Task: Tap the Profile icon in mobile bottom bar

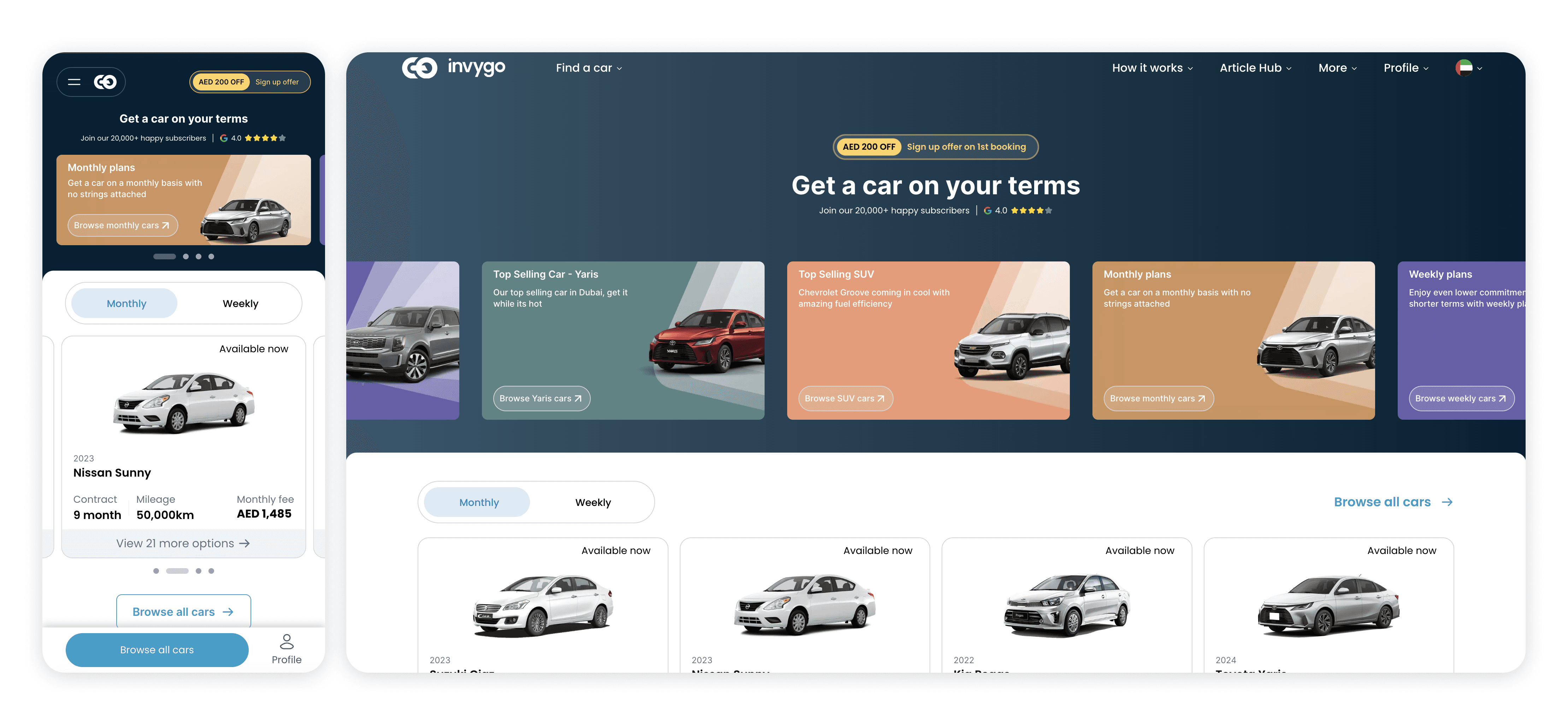Action: coord(287,649)
